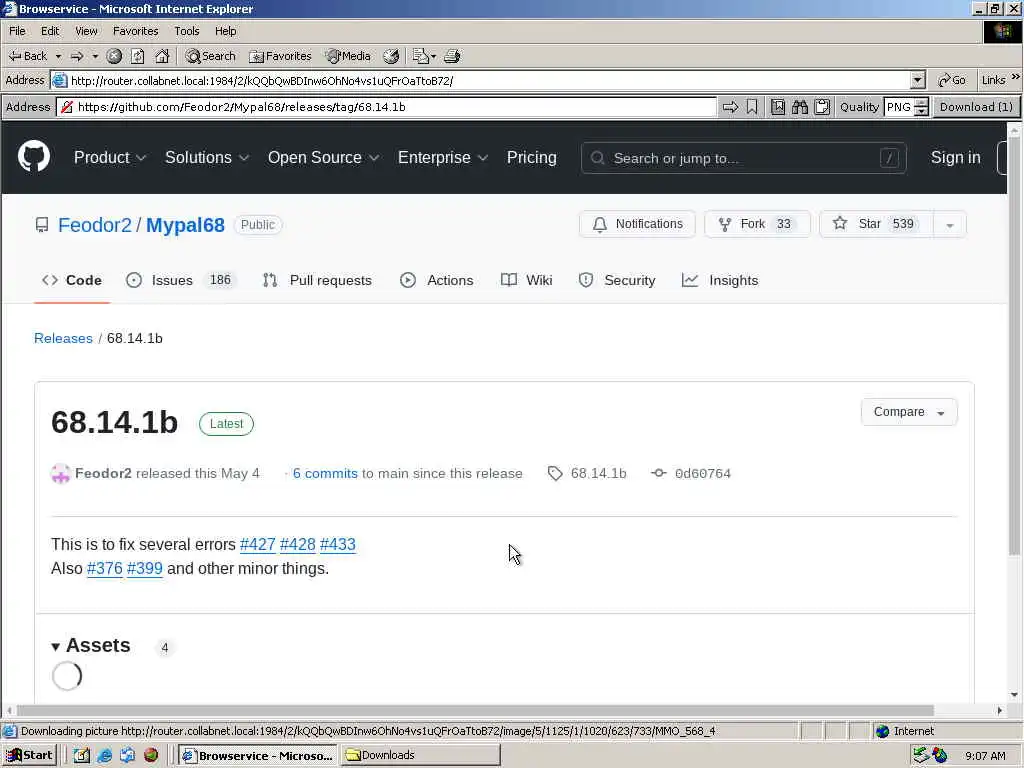
Task: Click the Sign in link
Action: point(955,157)
